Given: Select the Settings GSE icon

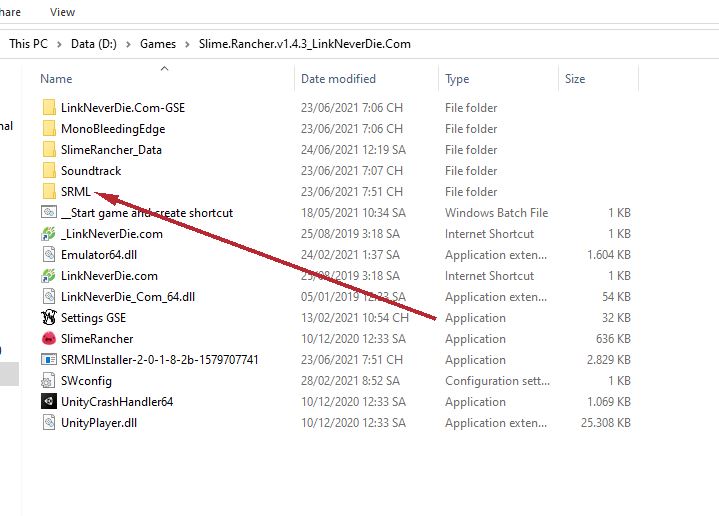Looking at the screenshot, I should click(x=49, y=318).
